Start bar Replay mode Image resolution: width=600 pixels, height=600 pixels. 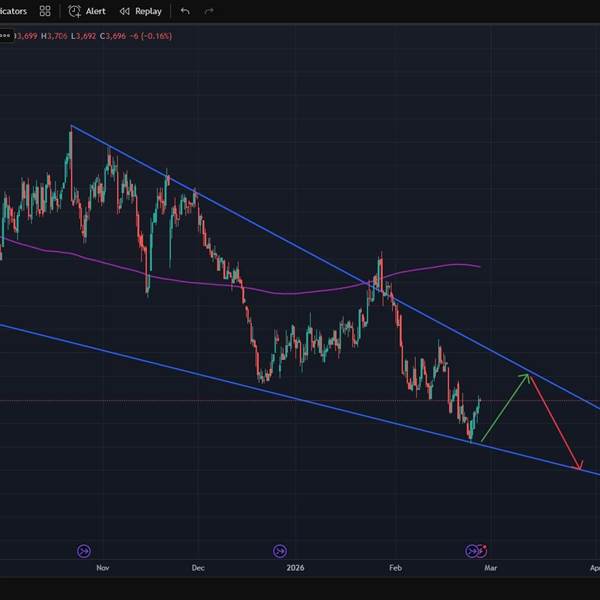pos(148,11)
